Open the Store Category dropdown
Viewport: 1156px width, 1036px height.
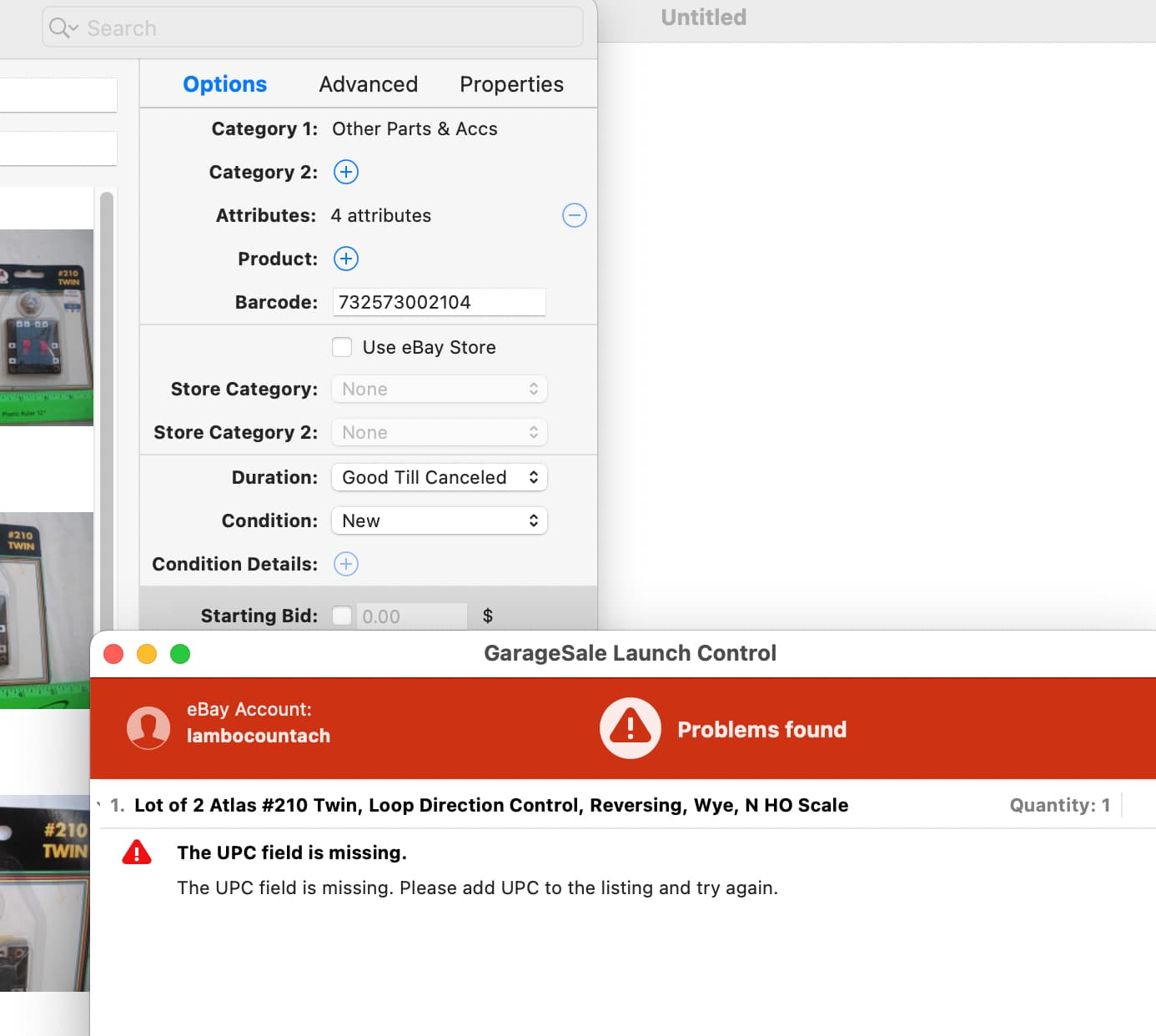(x=440, y=389)
